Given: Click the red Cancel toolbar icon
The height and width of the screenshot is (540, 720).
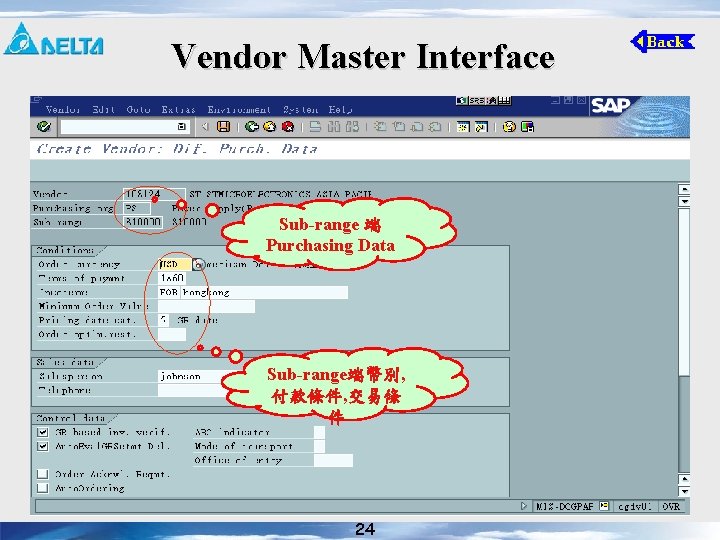Looking at the screenshot, I should click(x=288, y=127).
